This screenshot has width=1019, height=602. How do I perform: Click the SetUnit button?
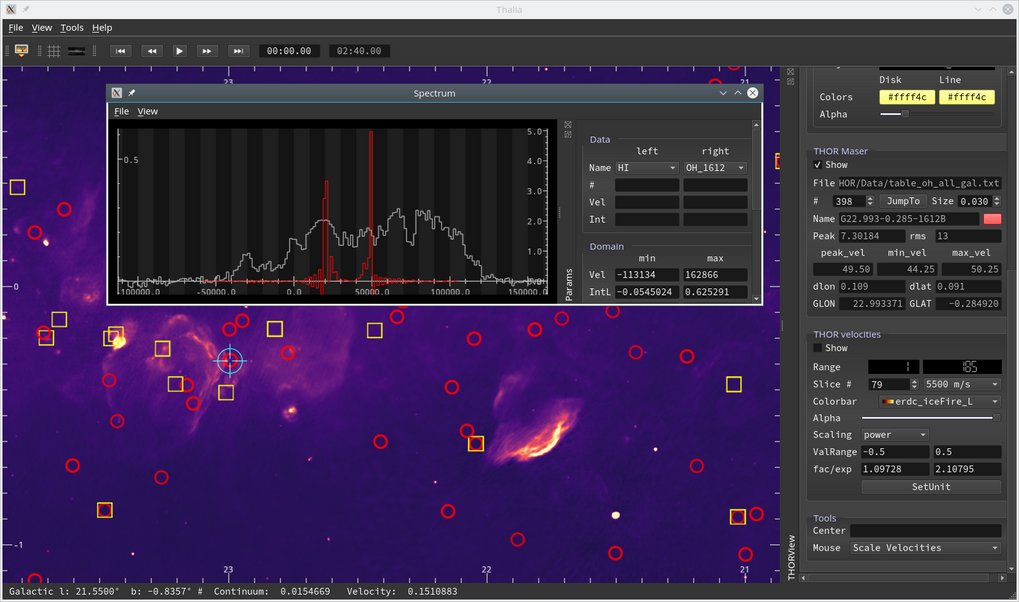[930, 487]
